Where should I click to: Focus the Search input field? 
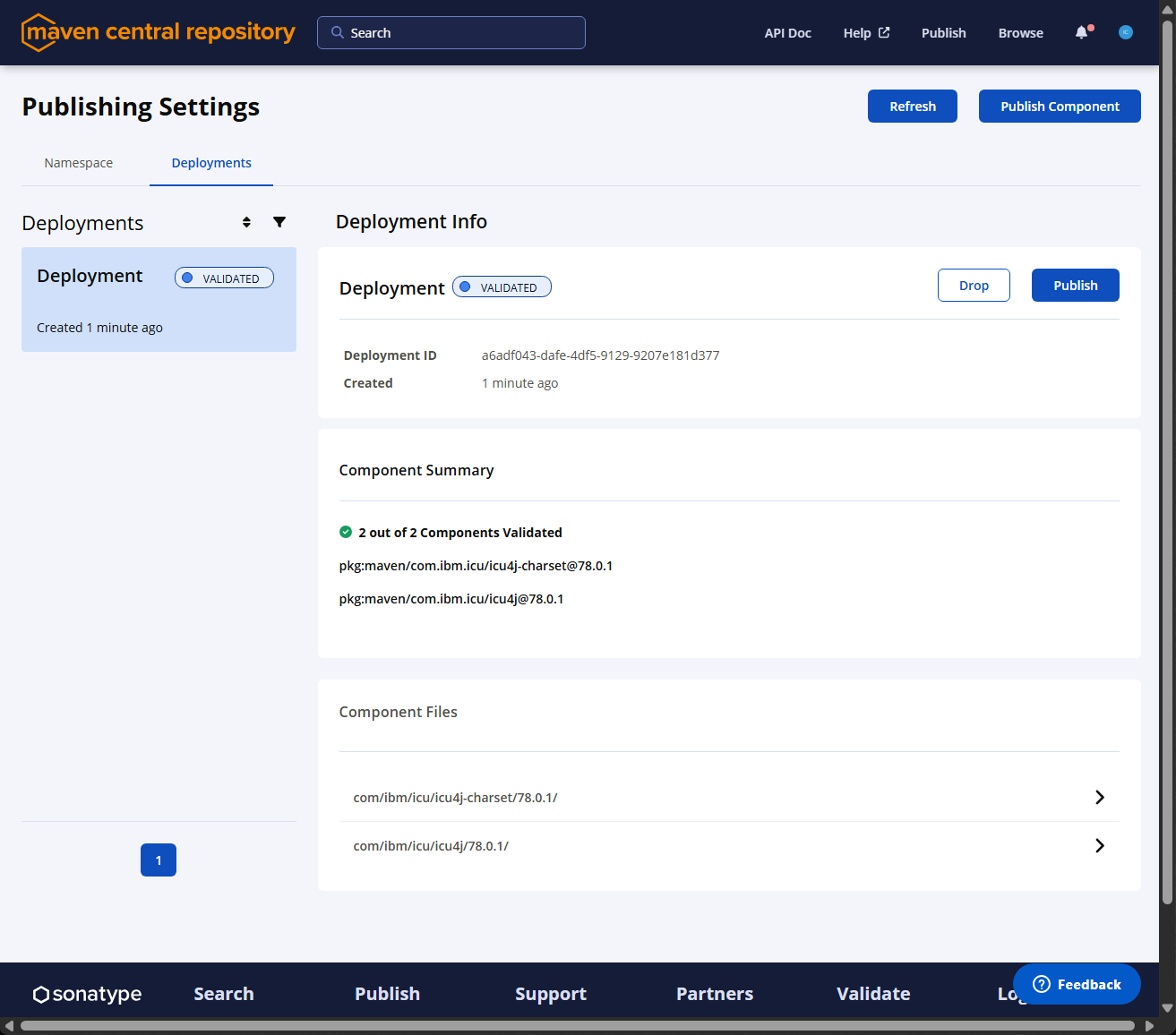point(451,32)
